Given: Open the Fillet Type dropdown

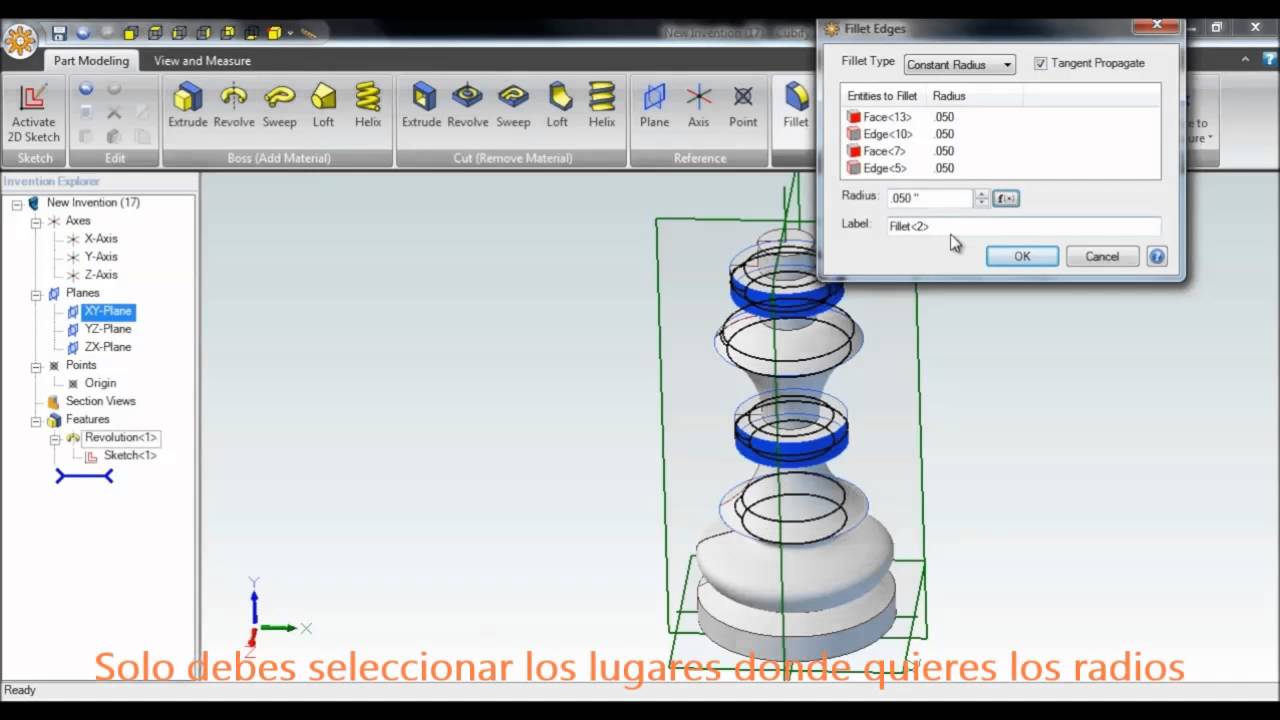Looking at the screenshot, I should tap(959, 65).
